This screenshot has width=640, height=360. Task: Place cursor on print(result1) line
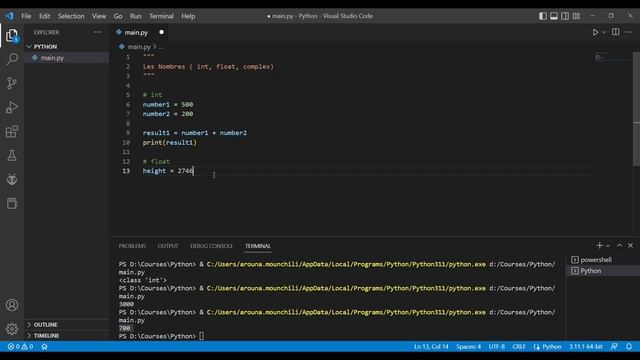point(169,142)
